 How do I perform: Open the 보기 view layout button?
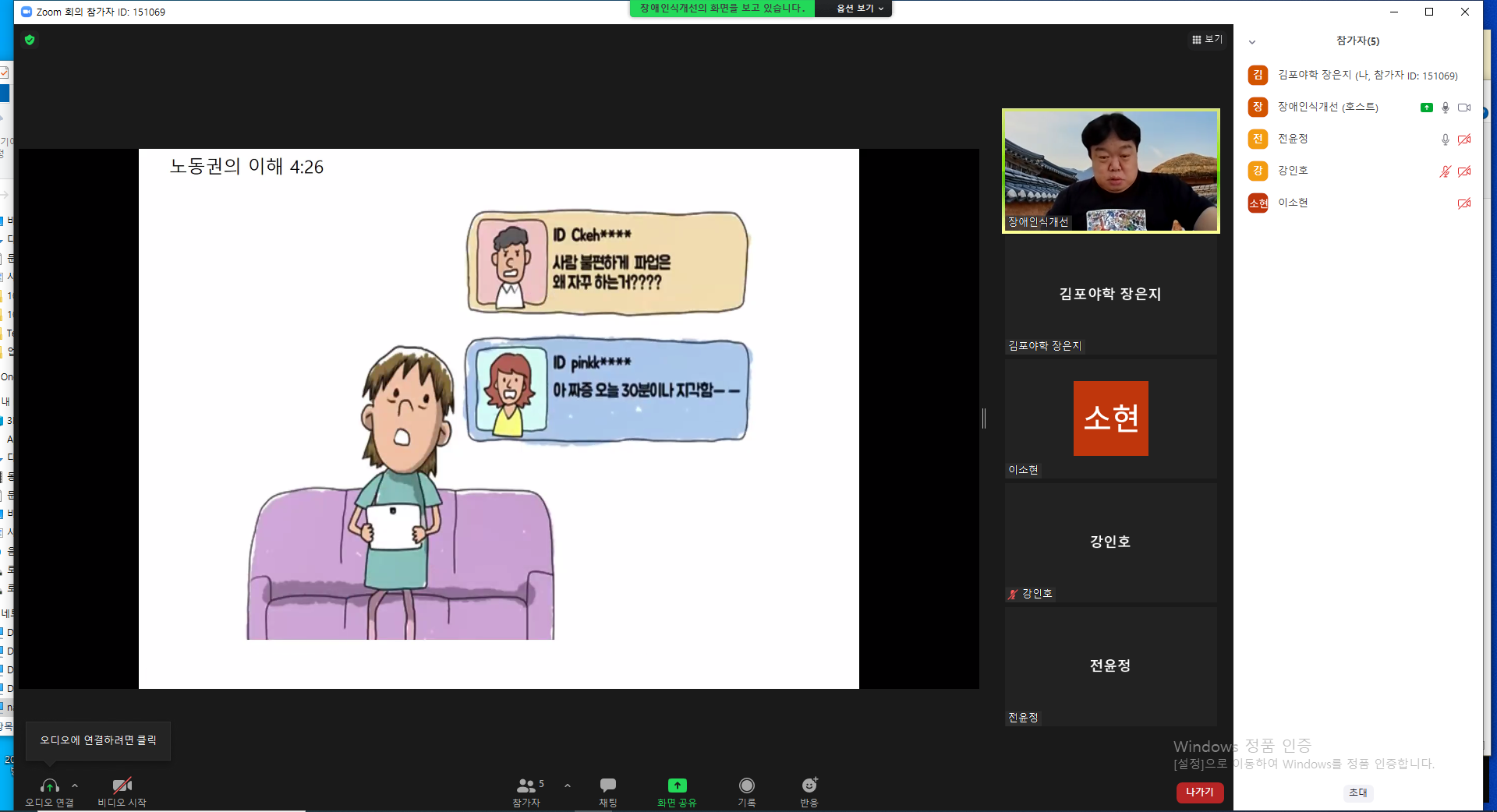tap(1207, 39)
